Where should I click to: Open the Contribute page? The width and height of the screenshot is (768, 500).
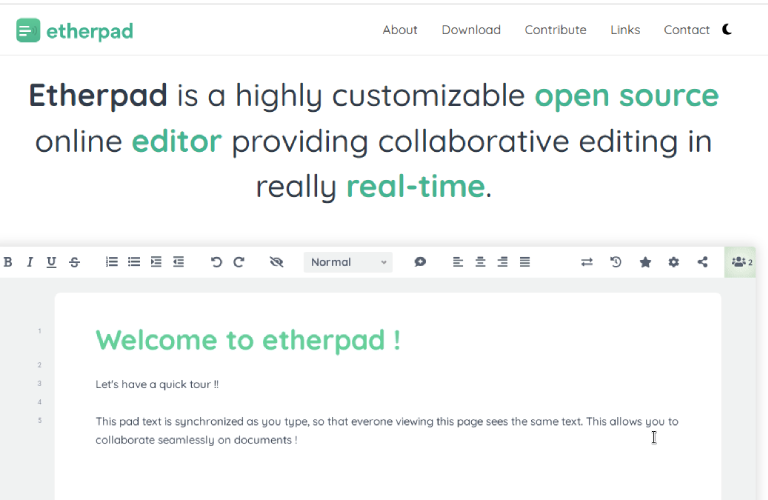click(x=555, y=30)
